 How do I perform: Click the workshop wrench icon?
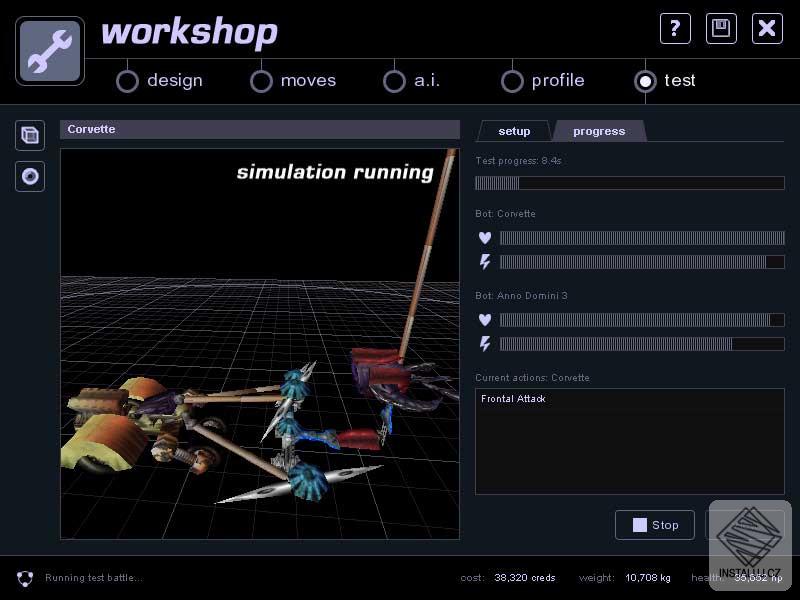point(50,51)
